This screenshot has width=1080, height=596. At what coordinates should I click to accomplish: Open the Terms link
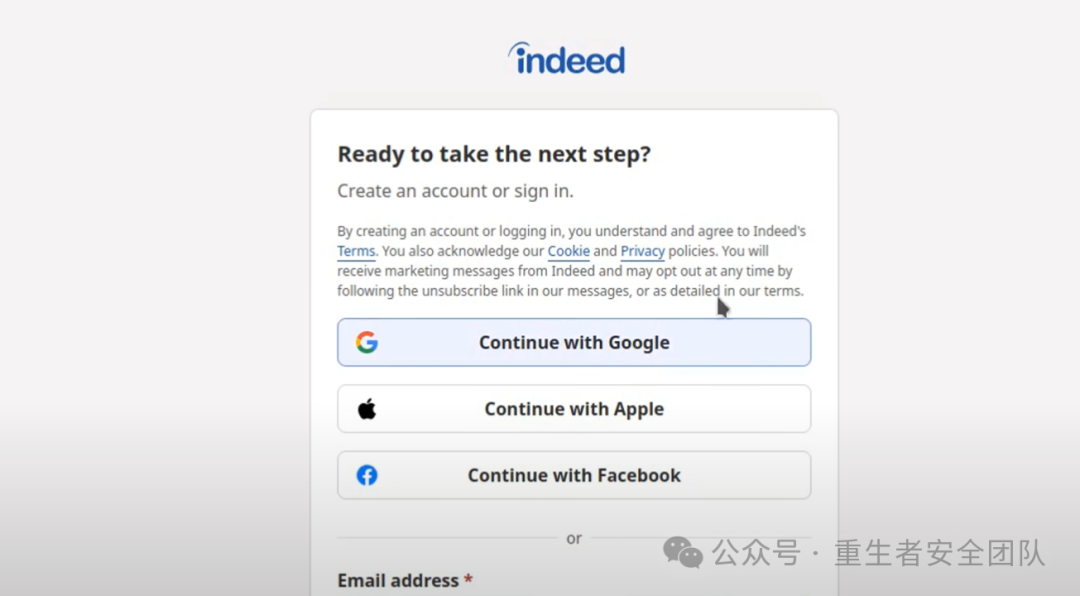[x=356, y=251]
